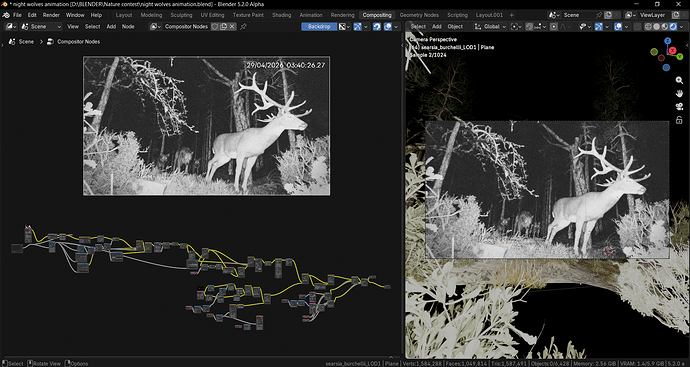Switch to the Geometry Nodes workspace tab
Screen dimensions: 690x367
(419, 15)
